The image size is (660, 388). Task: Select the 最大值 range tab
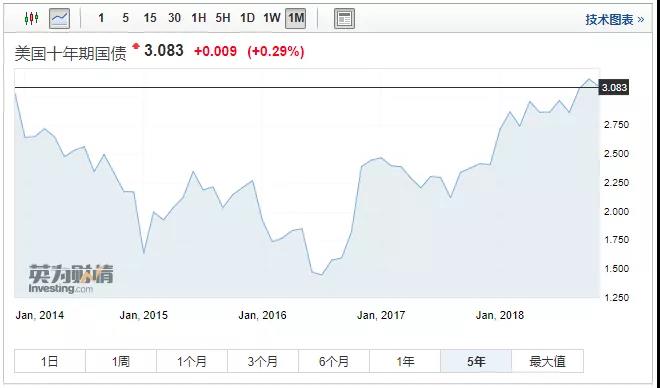point(548,361)
